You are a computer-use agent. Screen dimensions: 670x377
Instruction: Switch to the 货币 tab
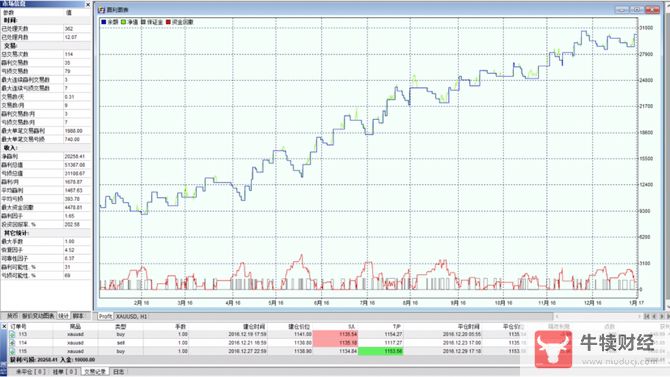point(12,316)
